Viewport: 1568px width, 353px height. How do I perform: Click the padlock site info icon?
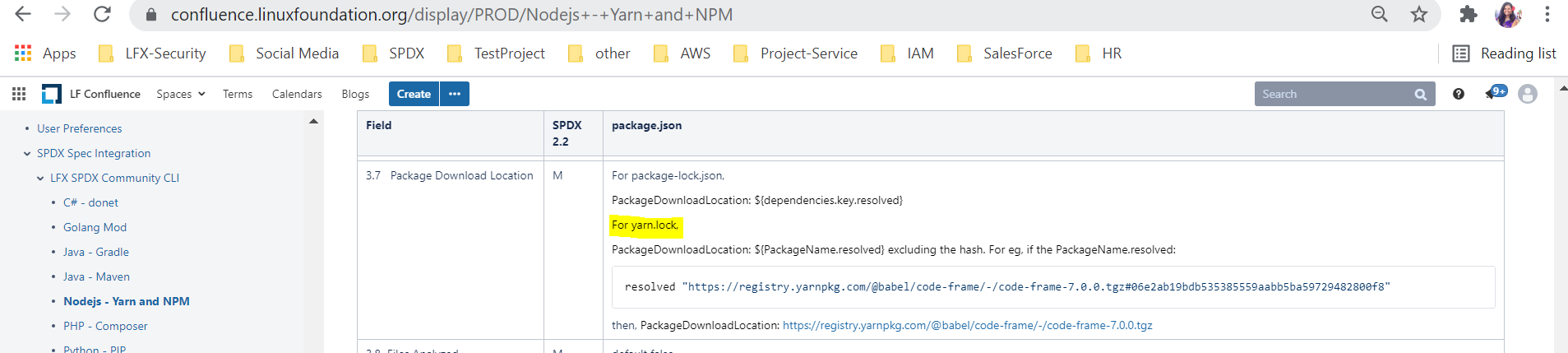(150, 15)
